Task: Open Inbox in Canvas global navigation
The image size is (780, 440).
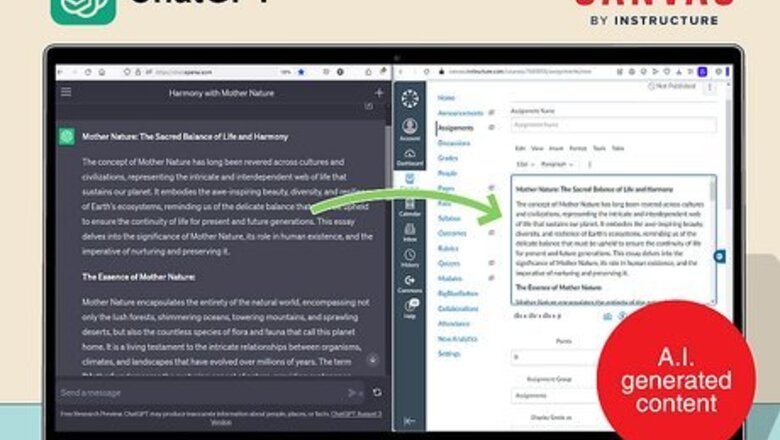Action: click(410, 233)
